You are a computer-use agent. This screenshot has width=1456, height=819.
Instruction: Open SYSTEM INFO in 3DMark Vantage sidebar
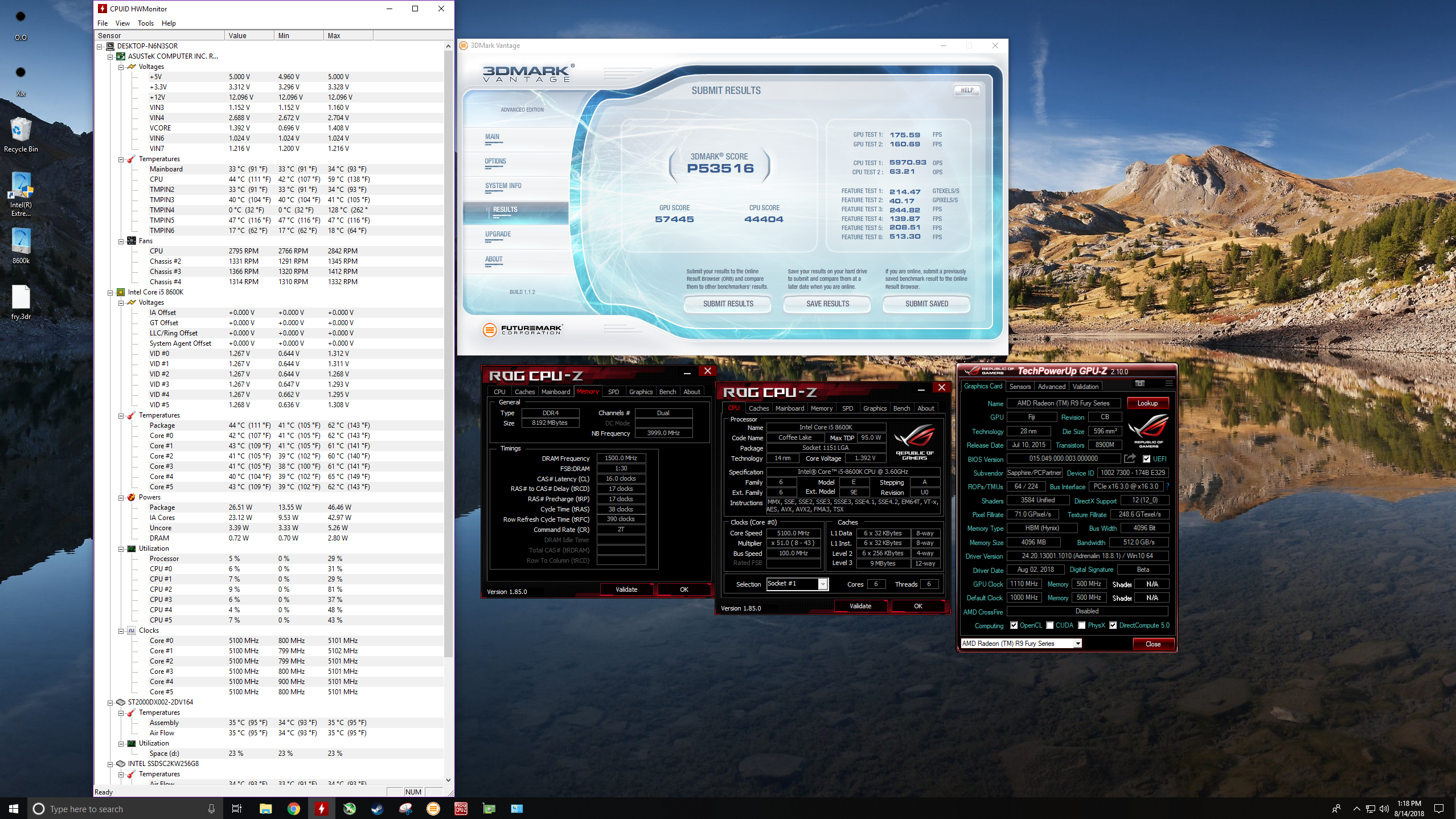(x=503, y=186)
